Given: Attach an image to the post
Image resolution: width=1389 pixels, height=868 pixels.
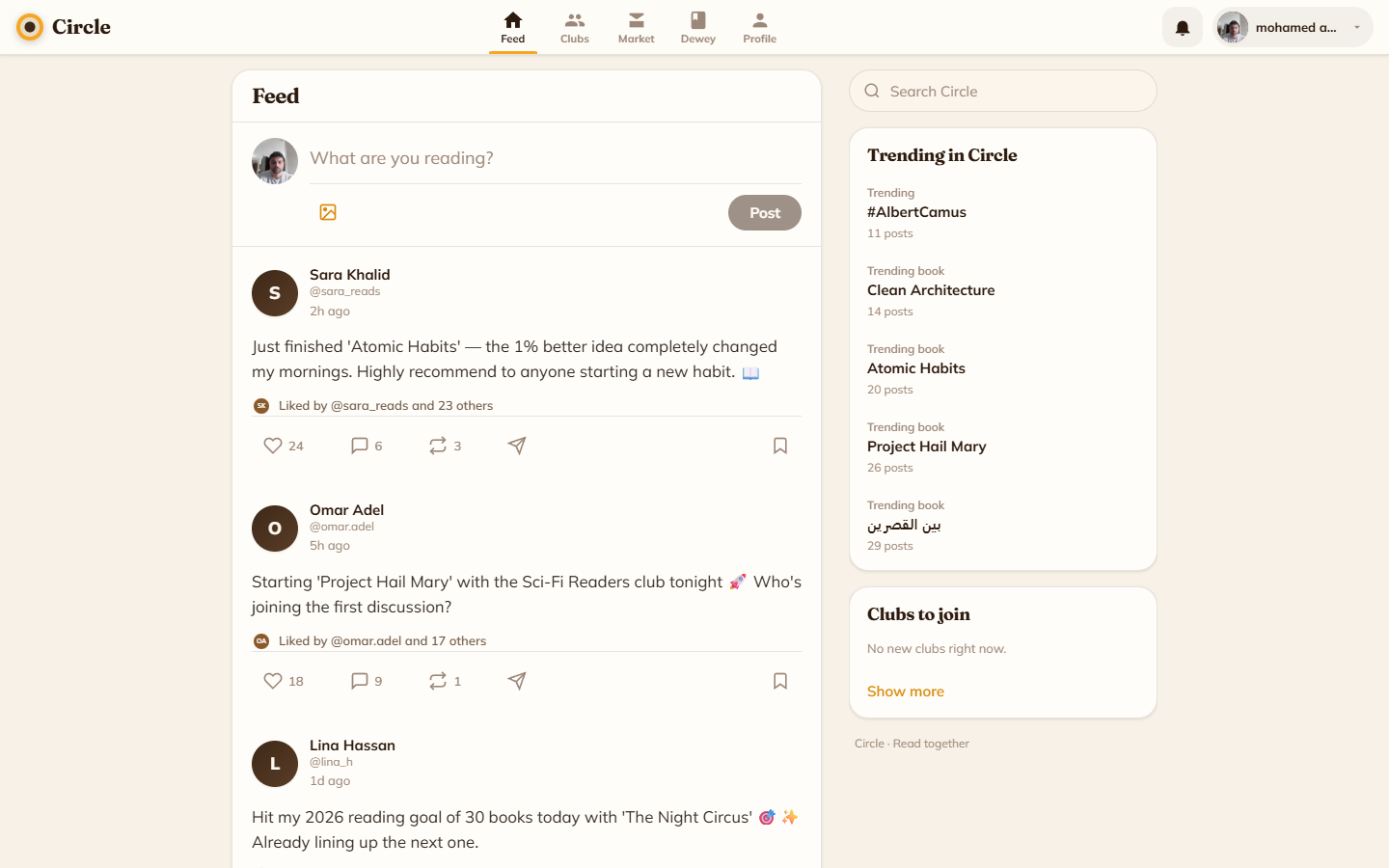Looking at the screenshot, I should point(328,212).
